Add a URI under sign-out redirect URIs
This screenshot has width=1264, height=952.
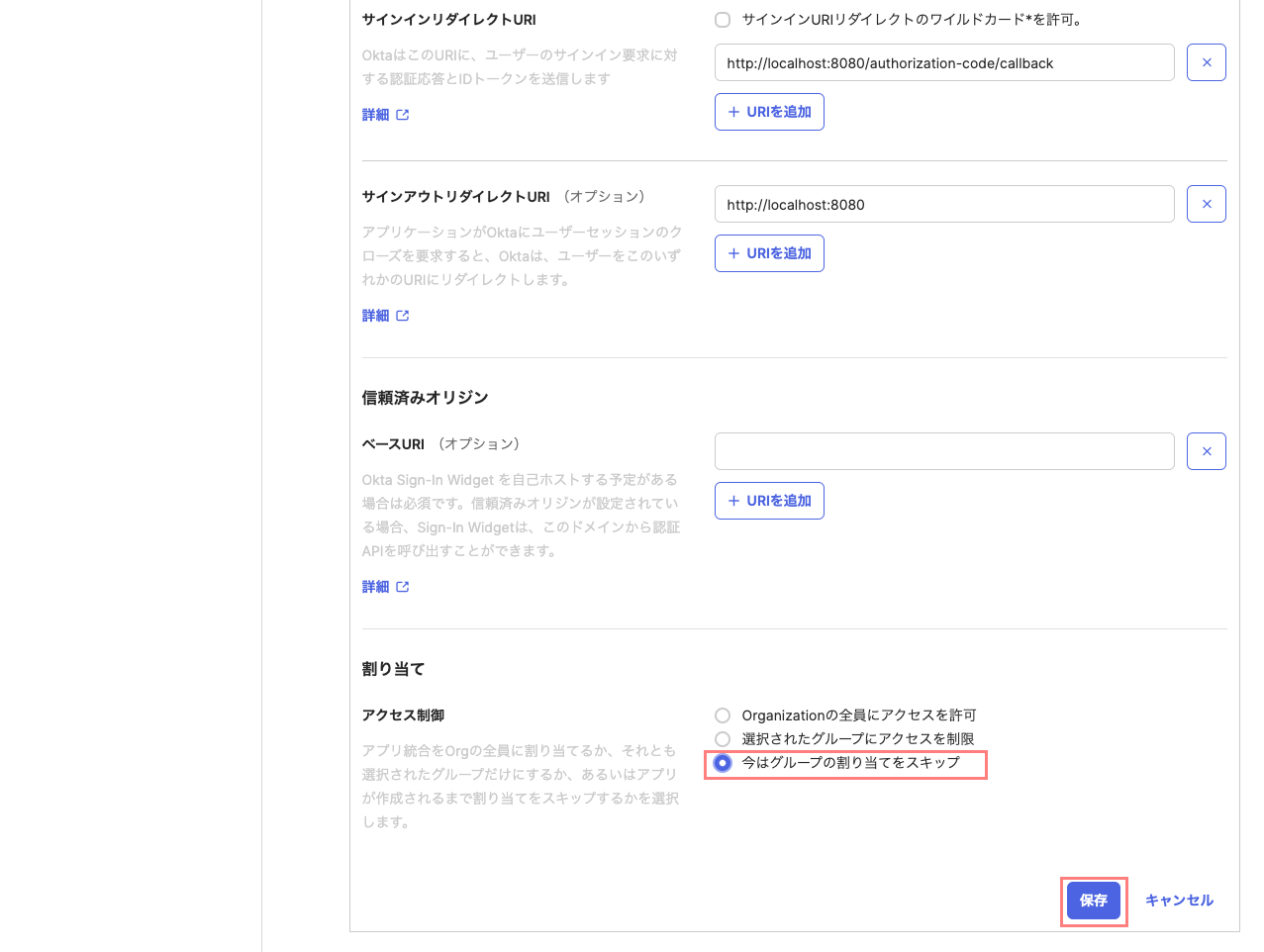(x=769, y=253)
